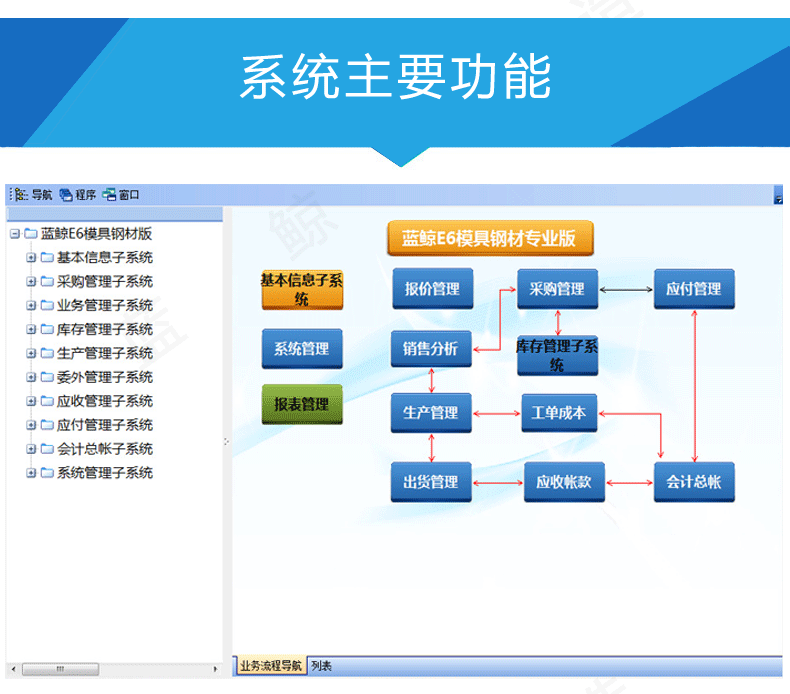790x694 pixels.
Task: Select 蓝鲸E6模具钢材版 root label
Action: (96, 234)
